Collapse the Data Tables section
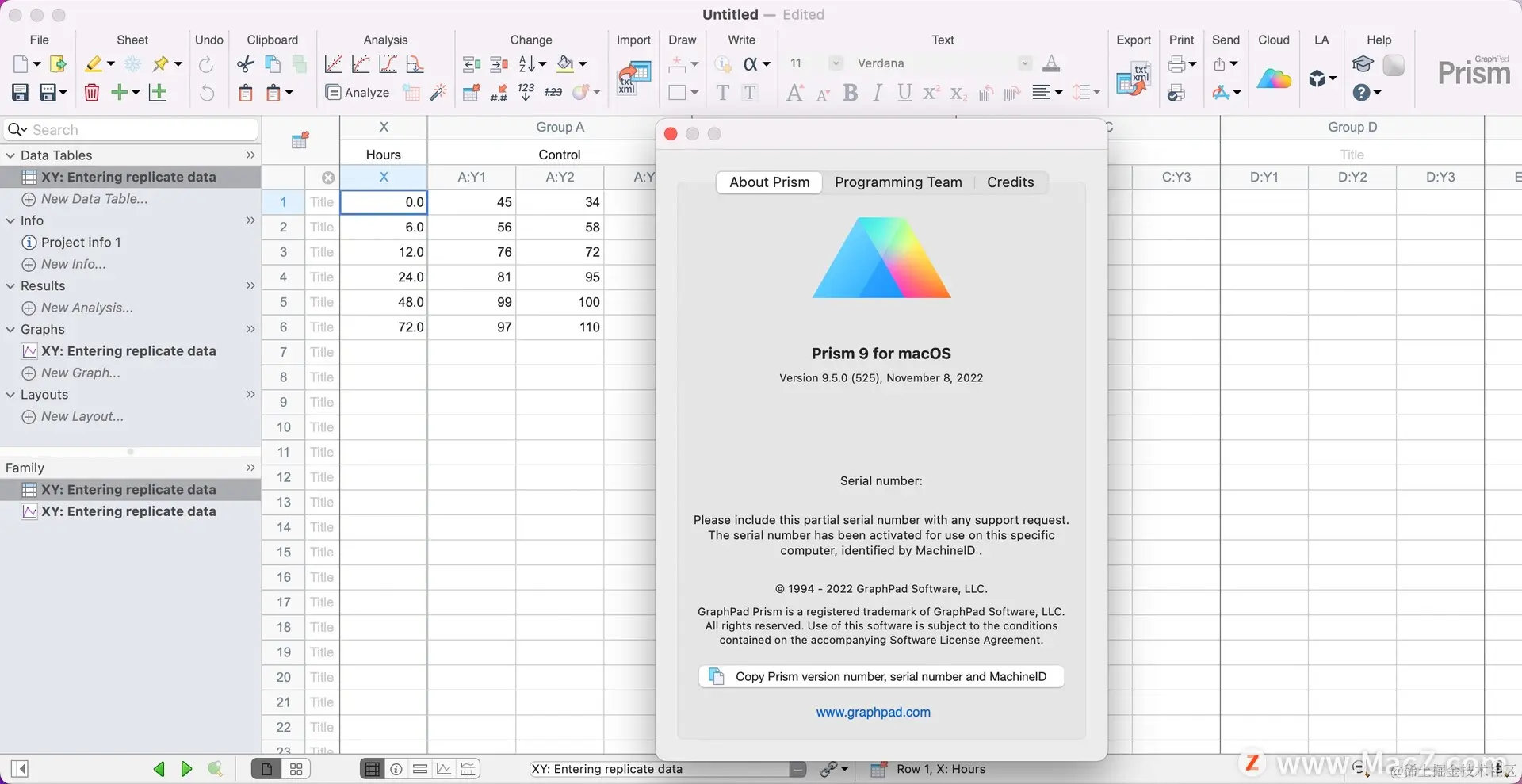Screen dimensions: 1522x784 tap(10, 155)
